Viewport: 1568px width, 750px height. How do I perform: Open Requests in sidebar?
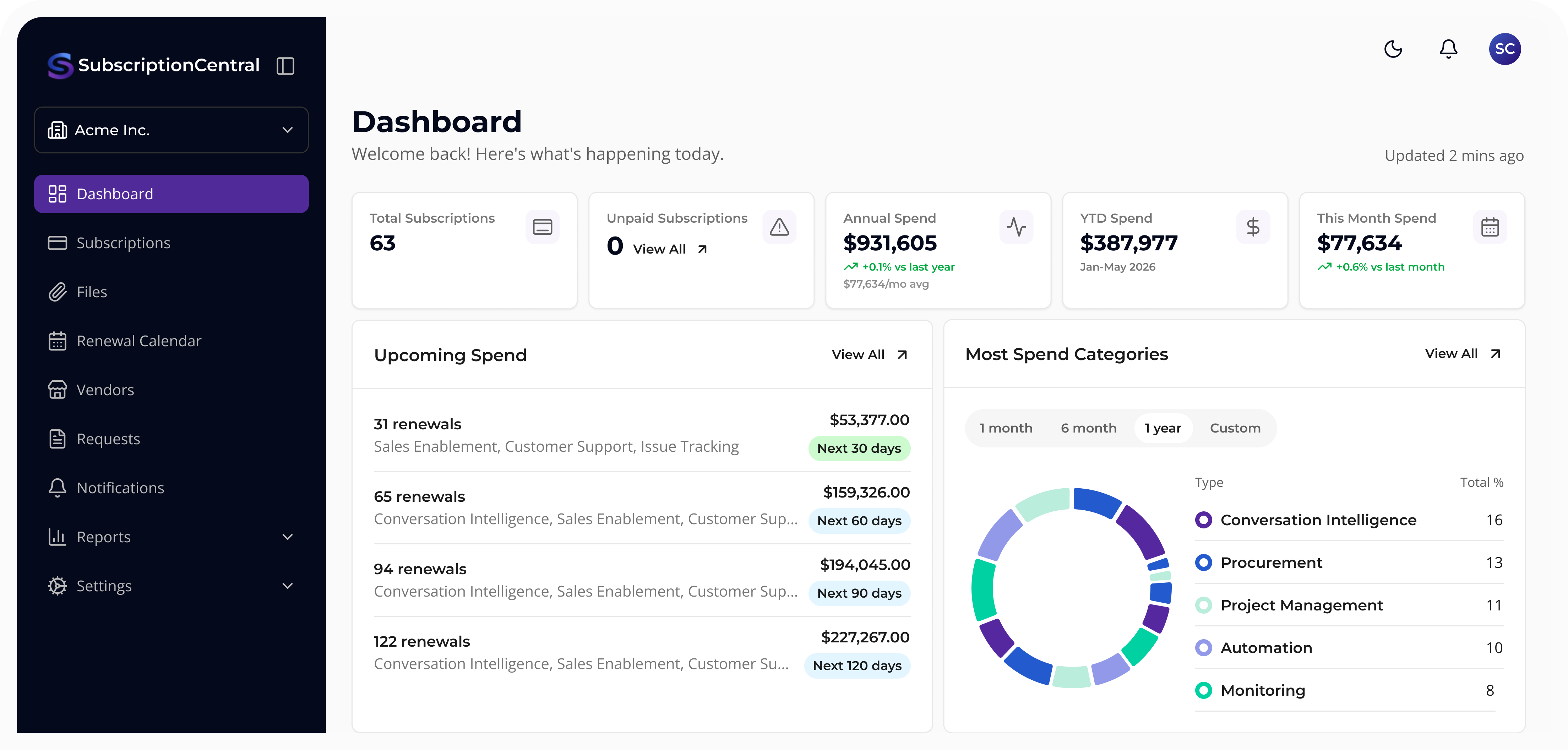(x=171, y=439)
